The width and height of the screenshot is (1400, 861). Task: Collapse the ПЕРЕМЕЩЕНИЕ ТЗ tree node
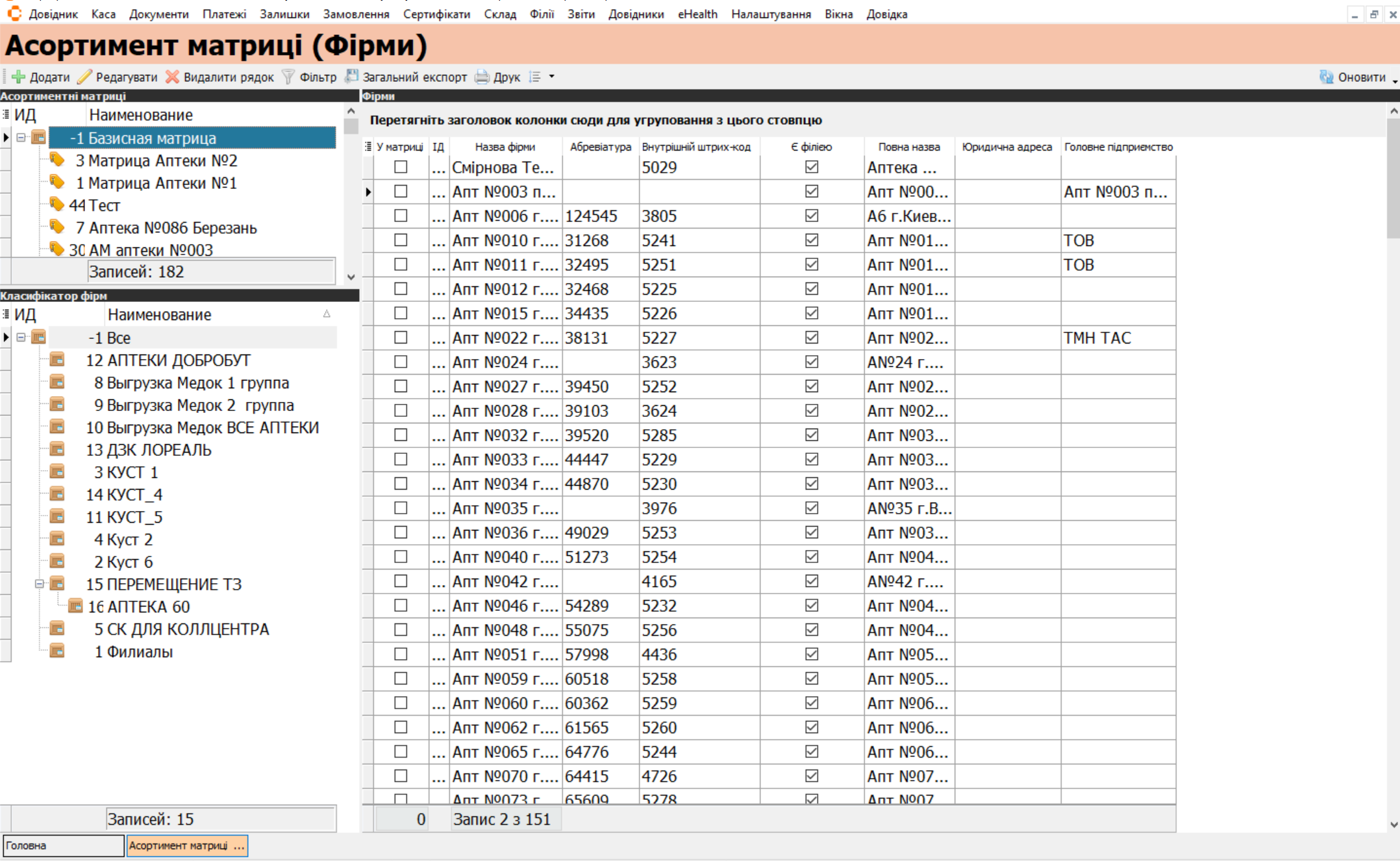[x=39, y=584]
